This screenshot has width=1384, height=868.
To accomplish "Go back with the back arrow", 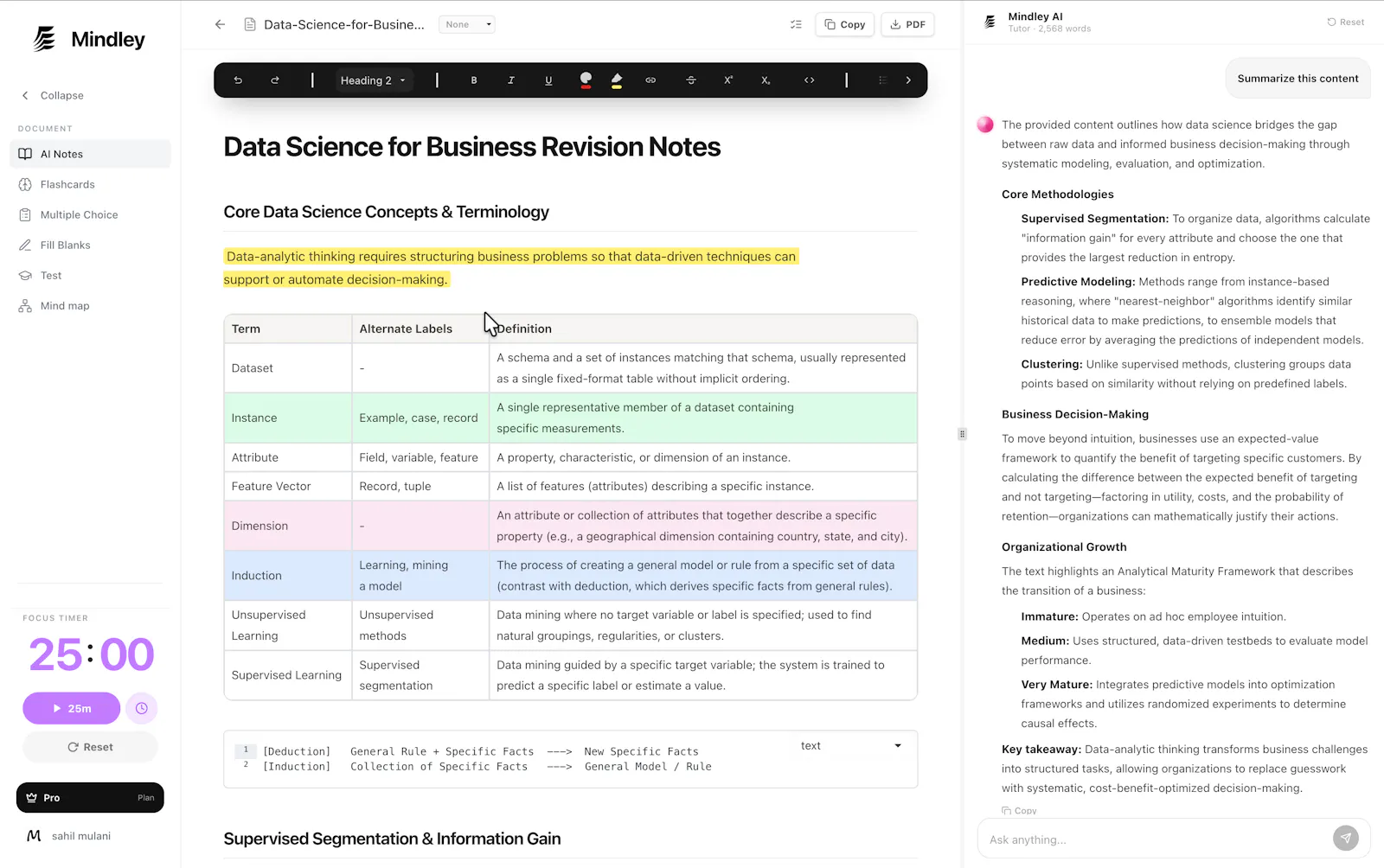I will click(x=220, y=24).
